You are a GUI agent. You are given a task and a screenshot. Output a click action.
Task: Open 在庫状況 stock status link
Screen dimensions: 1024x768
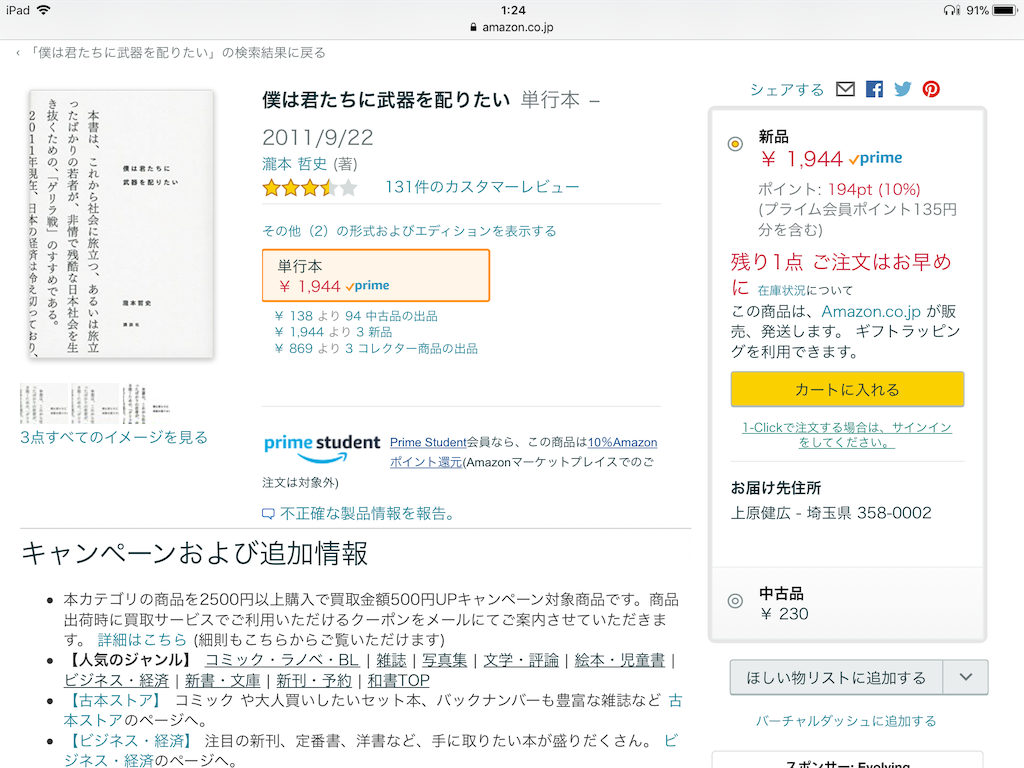[x=781, y=290]
